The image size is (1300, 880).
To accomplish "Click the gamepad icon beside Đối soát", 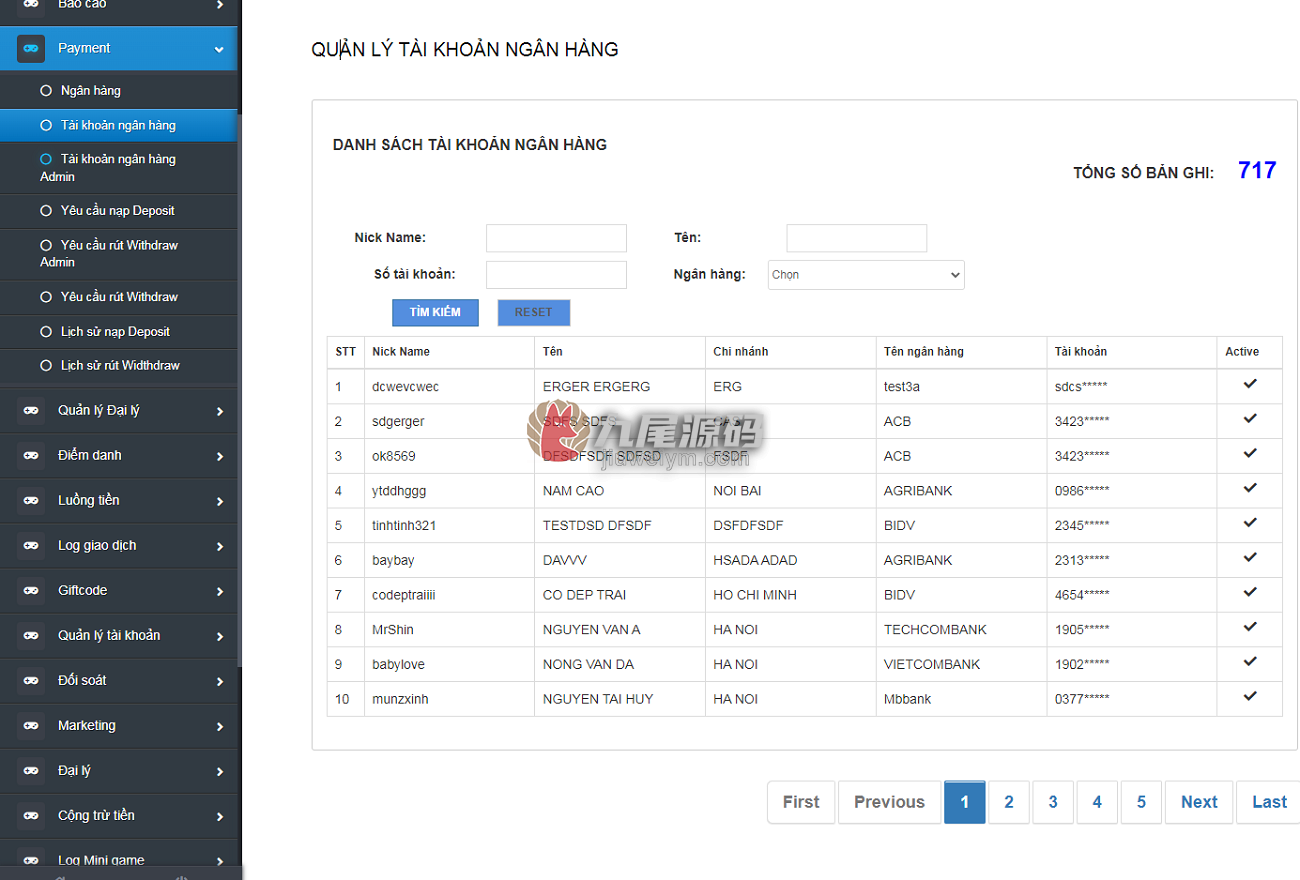I will pos(31,681).
